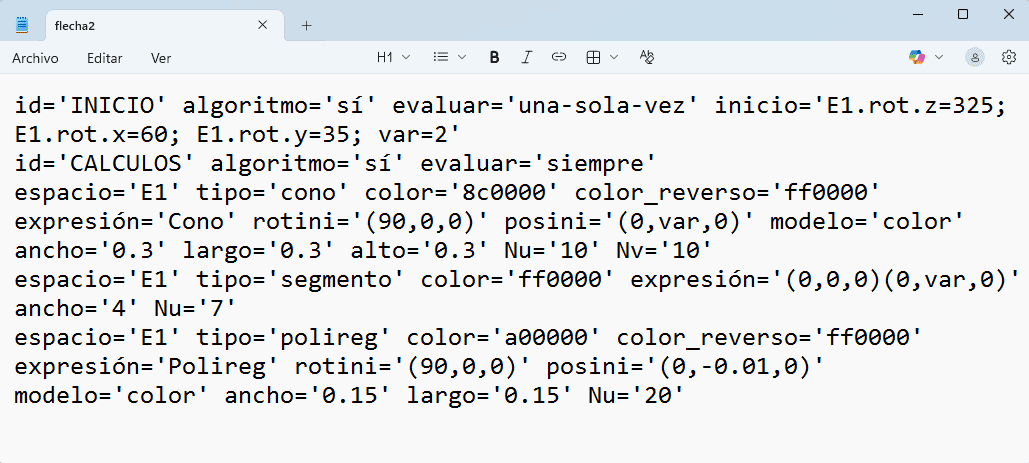Clear formatting with the eraser icon
Viewport: 1029px width, 463px height.
647,58
